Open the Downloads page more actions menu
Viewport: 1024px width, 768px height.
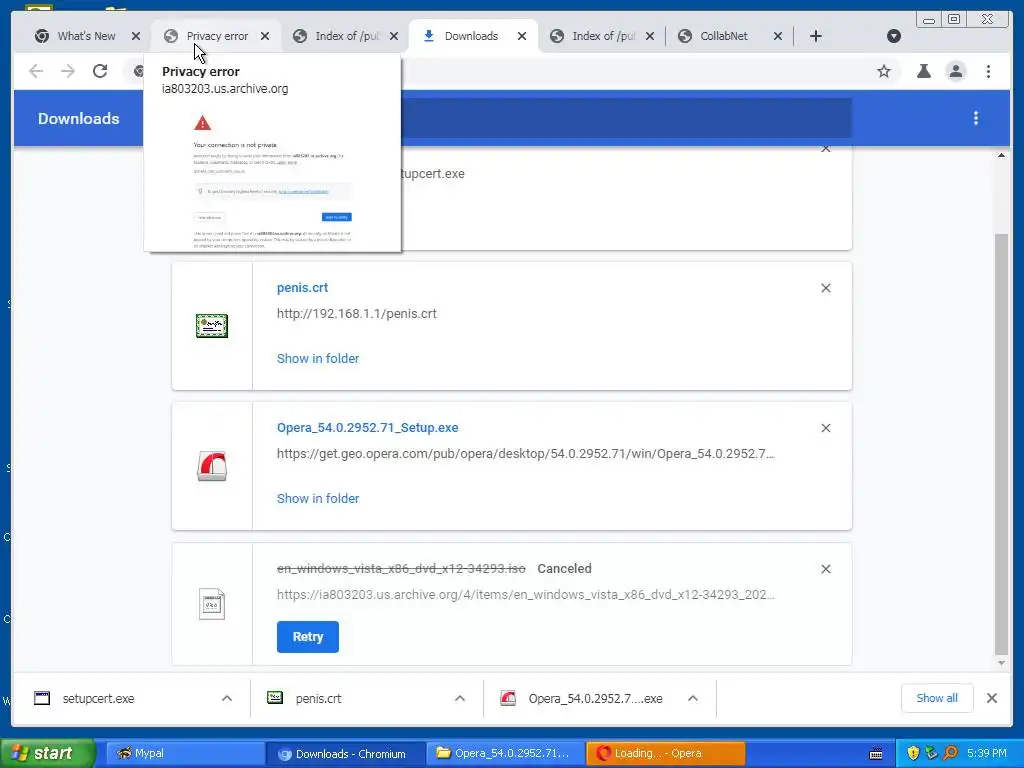pyautogui.click(x=976, y=118)
